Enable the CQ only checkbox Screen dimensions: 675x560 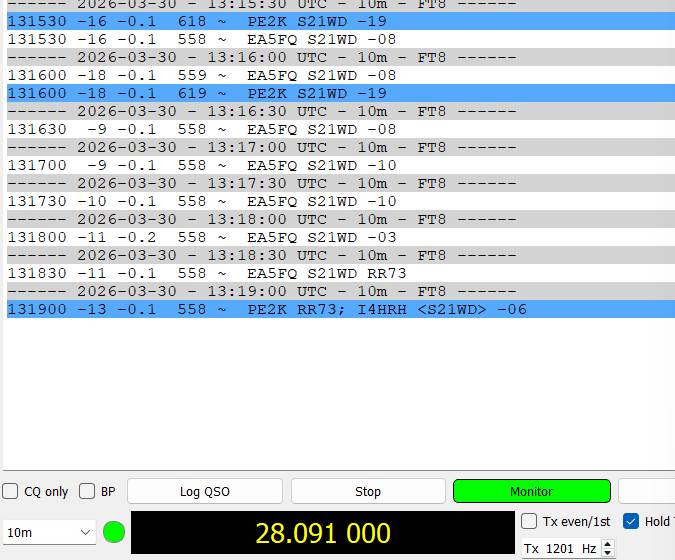pos(11,491)
